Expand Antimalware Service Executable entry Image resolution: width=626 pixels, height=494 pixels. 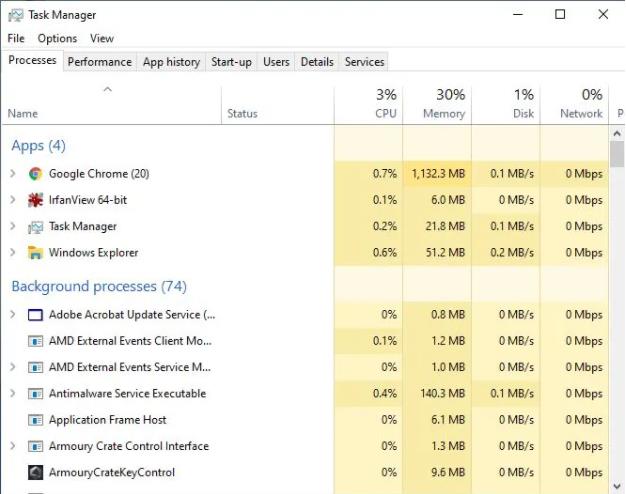13,393
